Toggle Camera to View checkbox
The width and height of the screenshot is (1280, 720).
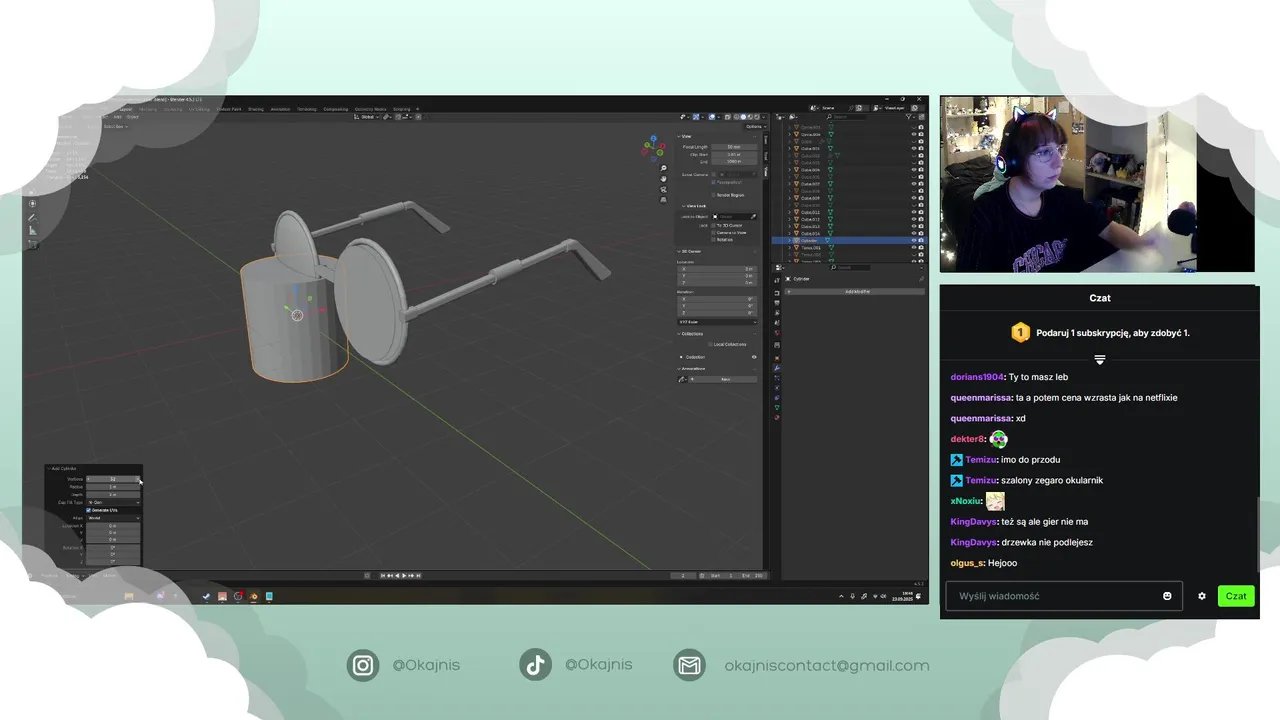pos(714,232)
